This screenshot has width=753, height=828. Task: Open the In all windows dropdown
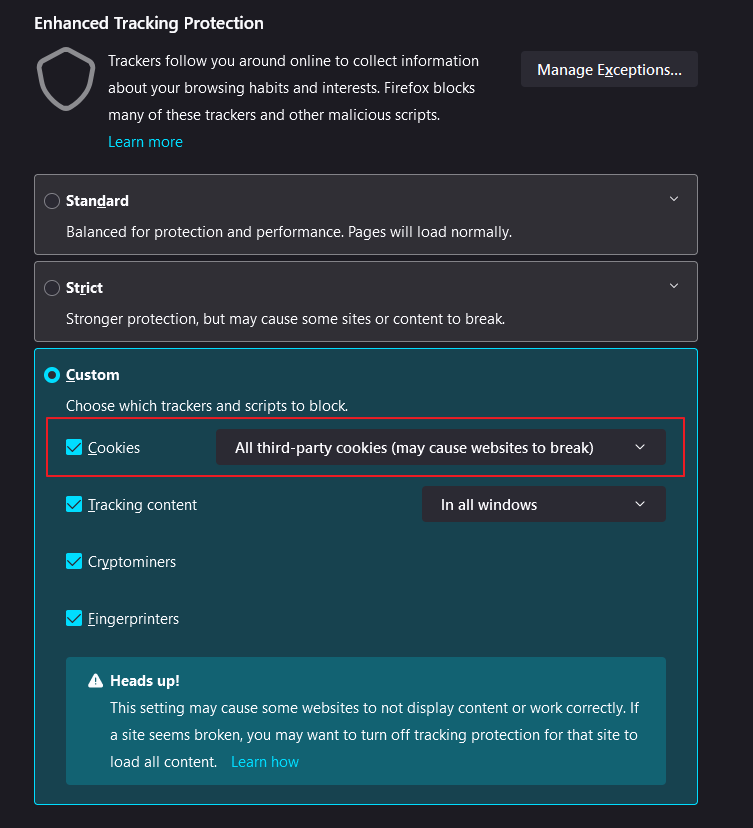click(543, 504)
